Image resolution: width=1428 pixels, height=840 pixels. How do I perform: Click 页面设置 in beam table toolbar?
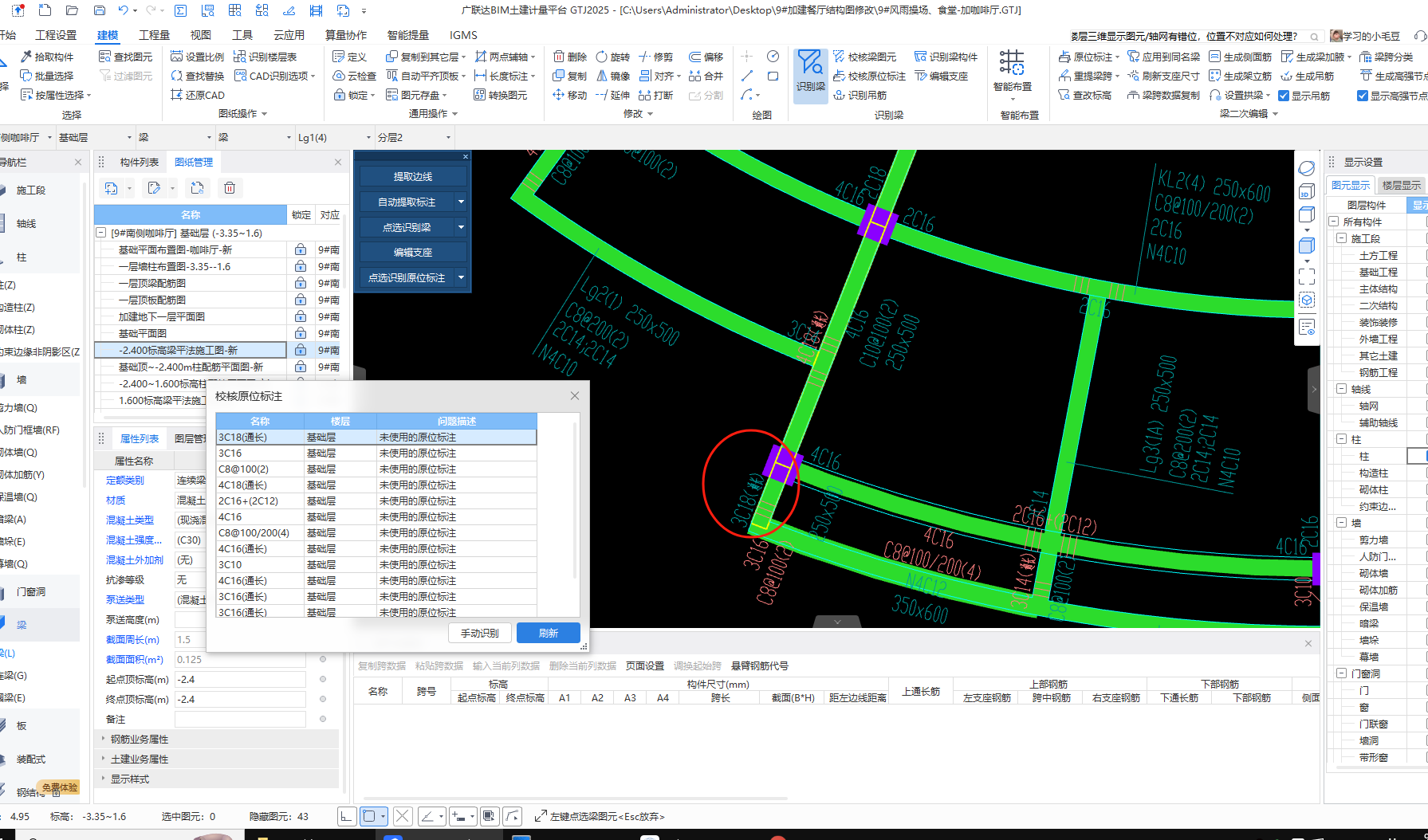(644, 665)
